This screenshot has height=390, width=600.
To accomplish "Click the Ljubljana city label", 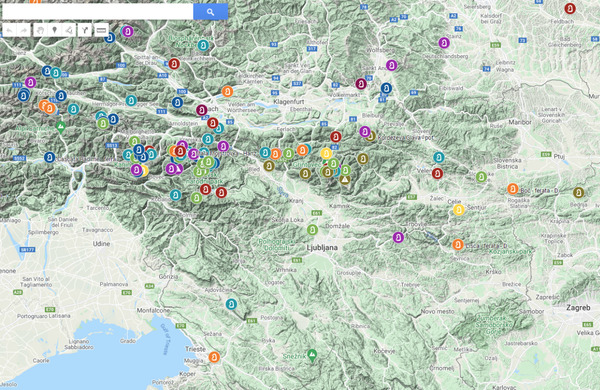I will click(322, 248).
